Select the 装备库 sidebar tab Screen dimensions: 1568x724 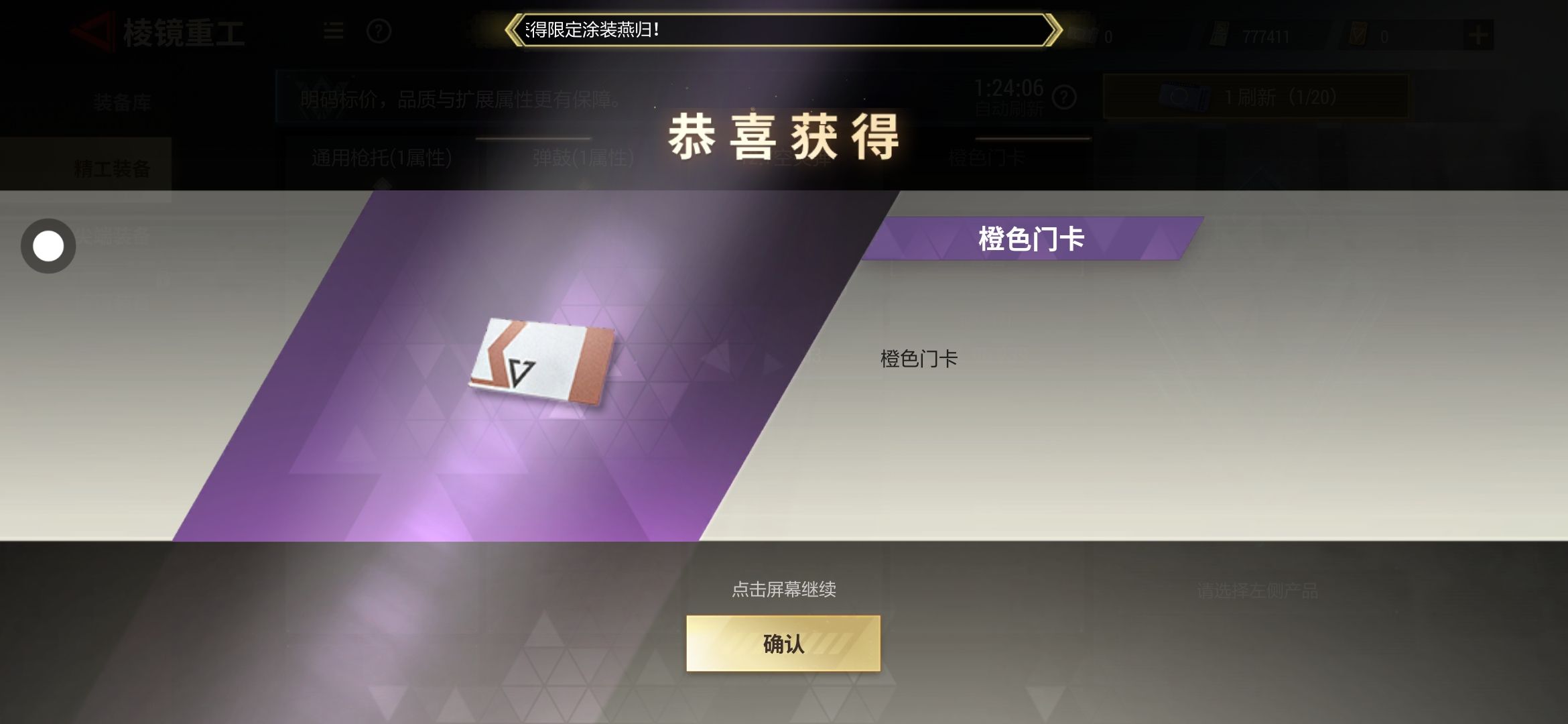123,103
